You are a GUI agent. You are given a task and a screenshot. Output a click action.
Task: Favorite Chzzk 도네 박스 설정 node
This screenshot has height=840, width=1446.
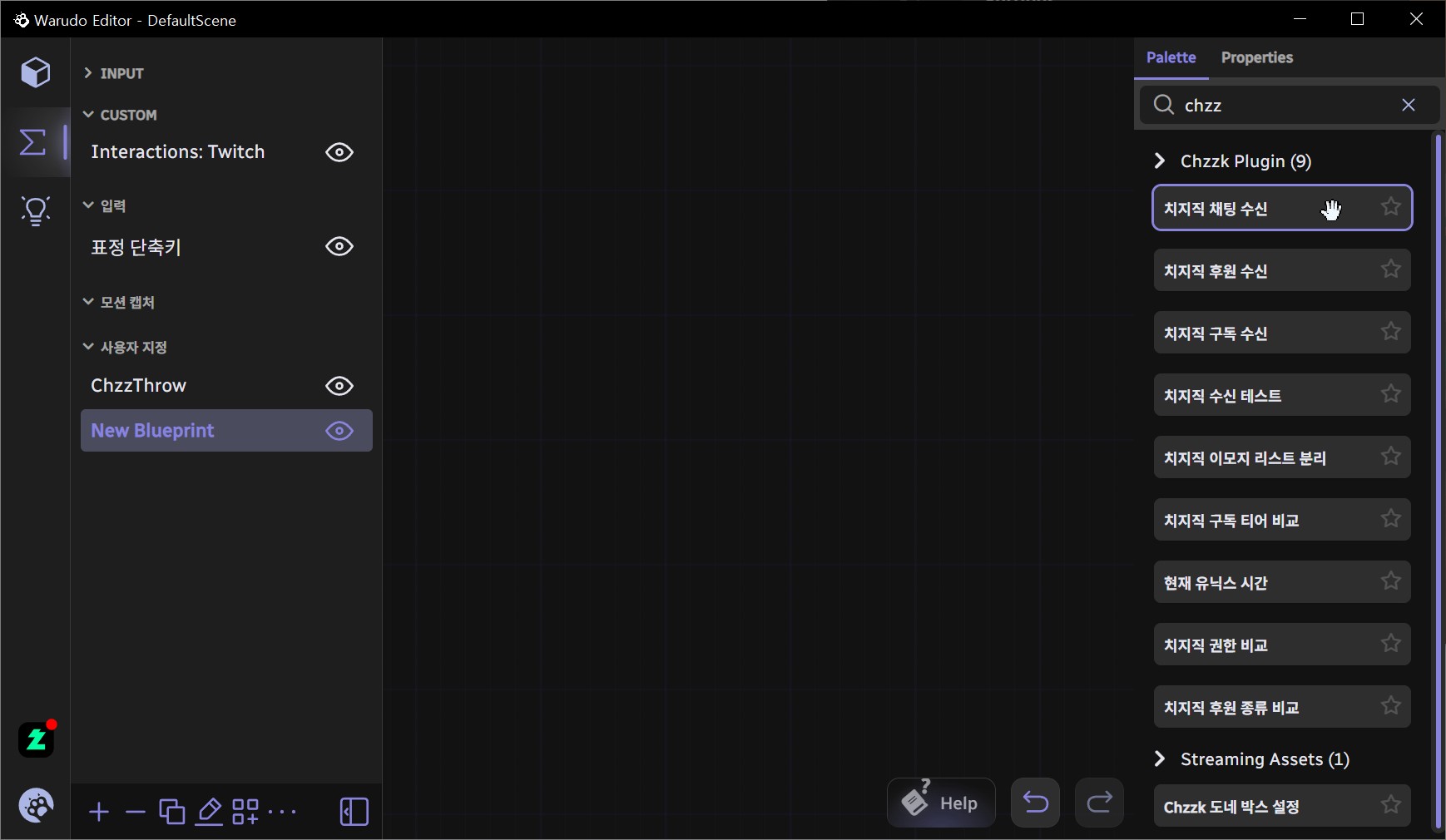1391,805
